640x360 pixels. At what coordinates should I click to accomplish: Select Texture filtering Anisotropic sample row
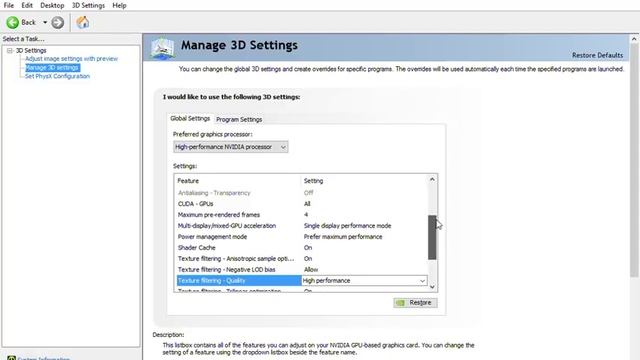(302, 259)
